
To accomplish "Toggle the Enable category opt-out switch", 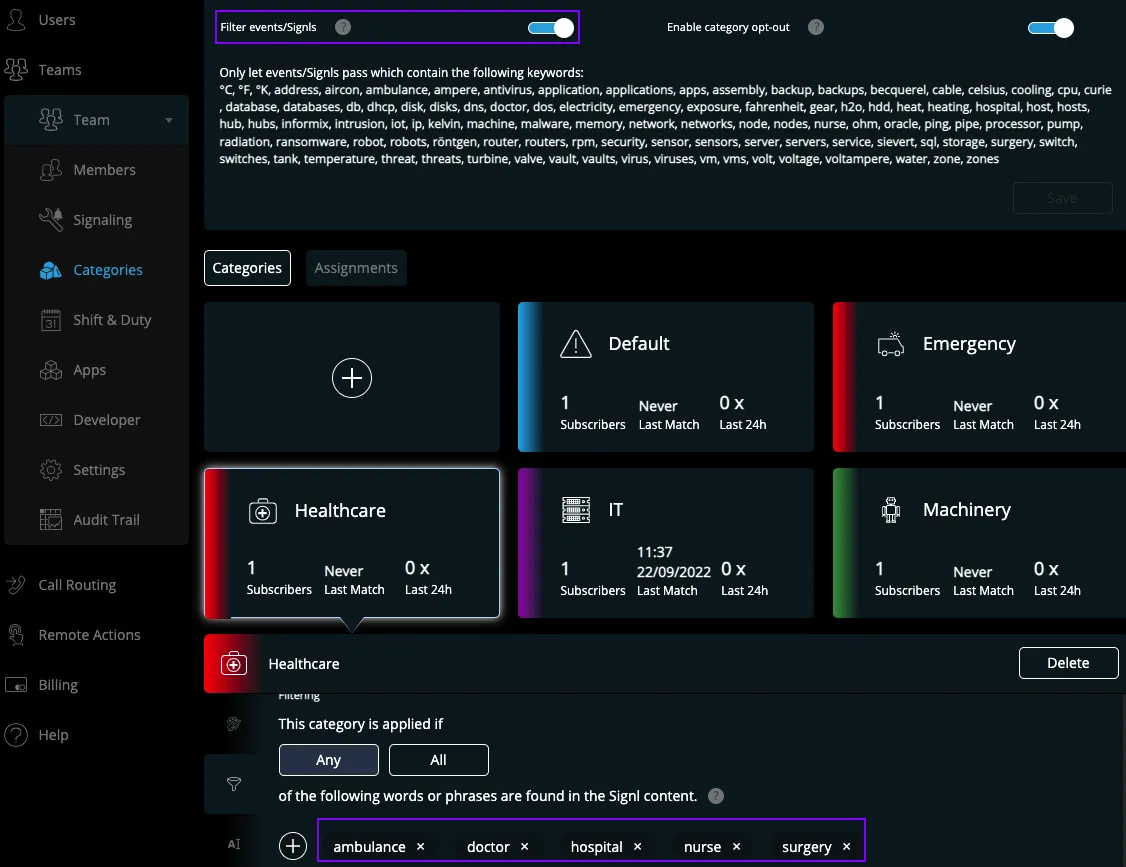I will [x=1051, y=28].
